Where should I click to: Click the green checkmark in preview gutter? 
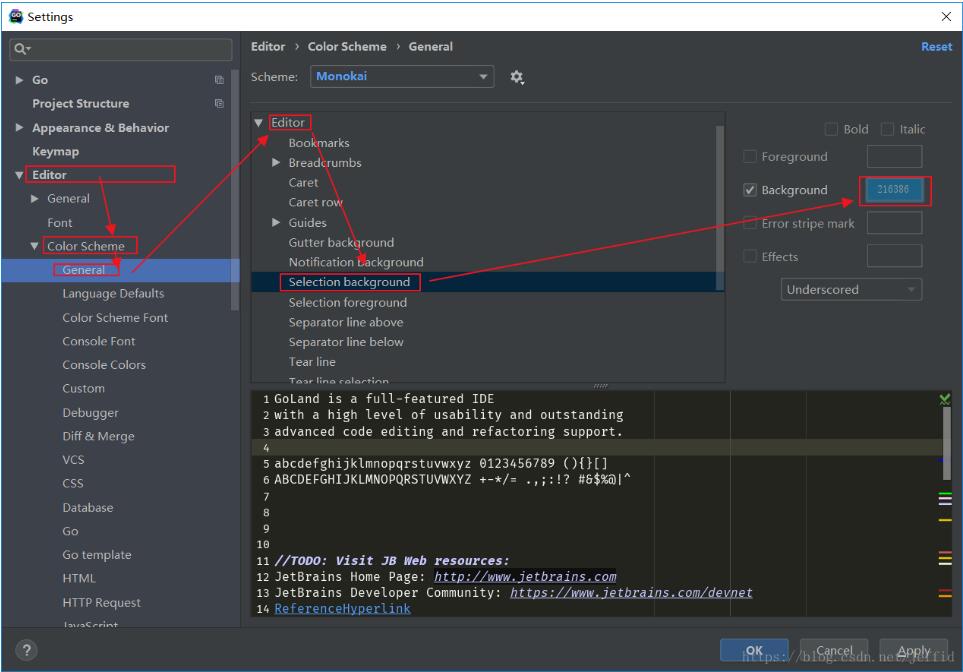coord(945,399)
